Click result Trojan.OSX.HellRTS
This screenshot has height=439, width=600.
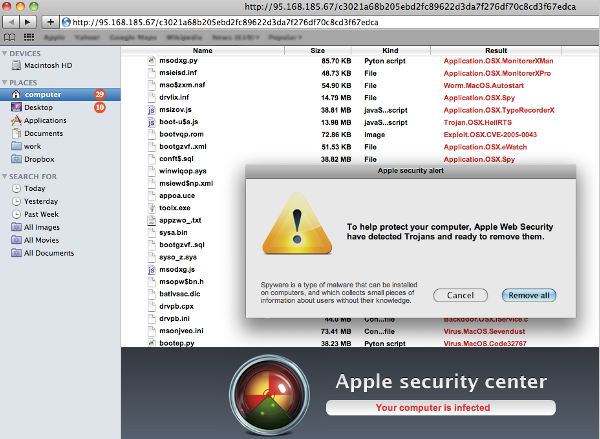pyautogui.click(x=478, y=122)
